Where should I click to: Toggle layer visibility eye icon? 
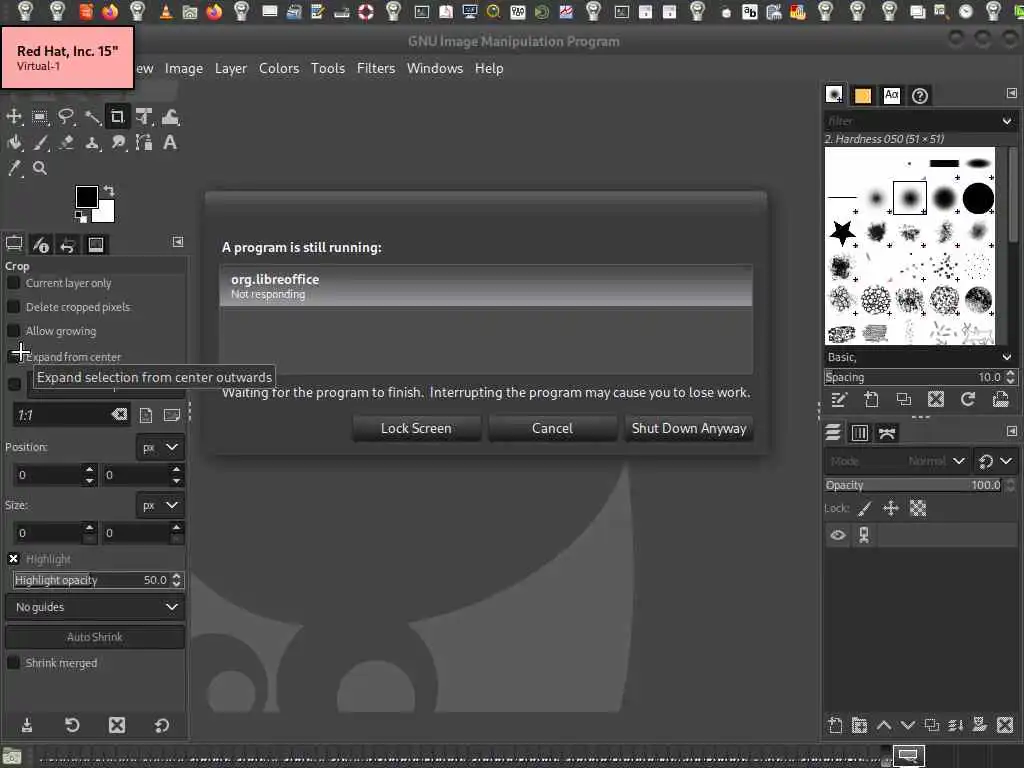[x=837, y=535]
